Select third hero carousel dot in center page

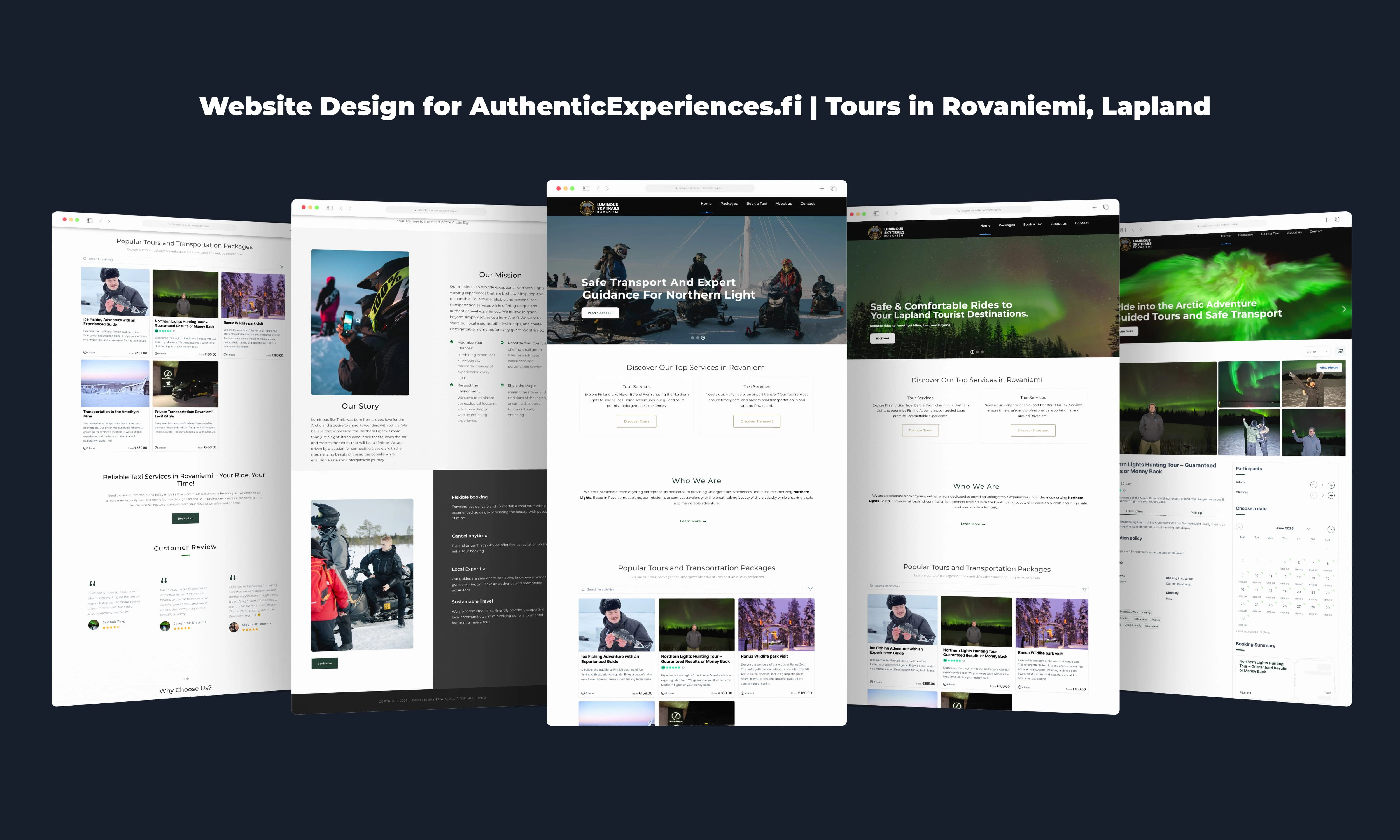coord(703,338)
